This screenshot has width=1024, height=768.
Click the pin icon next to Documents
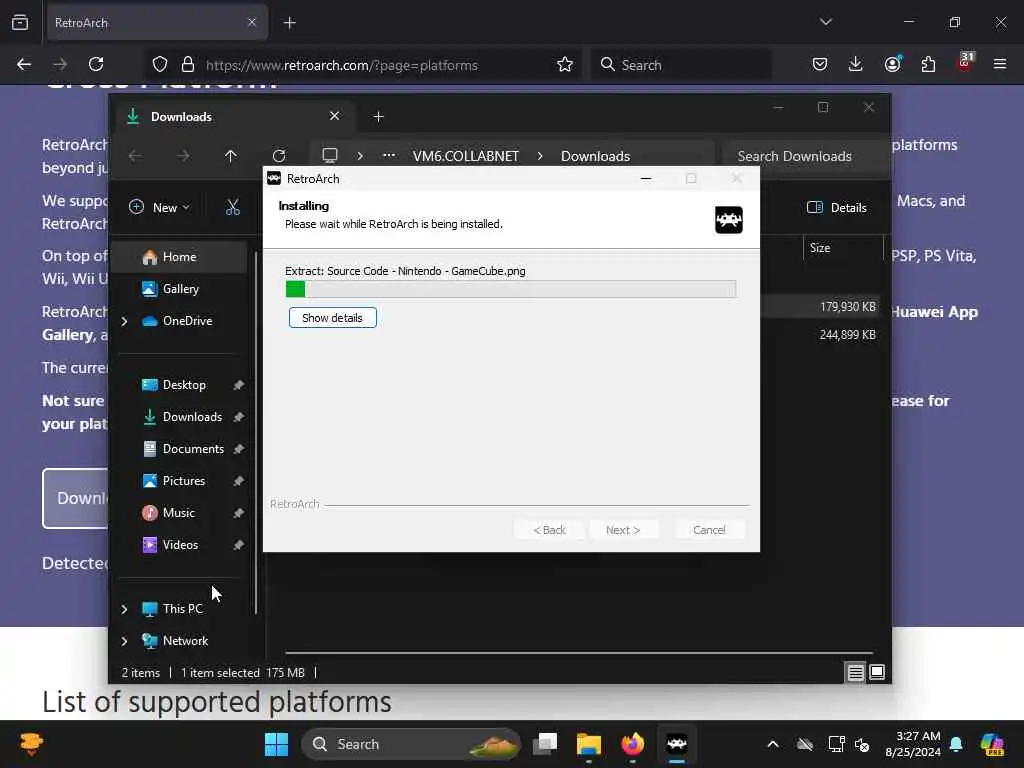click(238, 449)
